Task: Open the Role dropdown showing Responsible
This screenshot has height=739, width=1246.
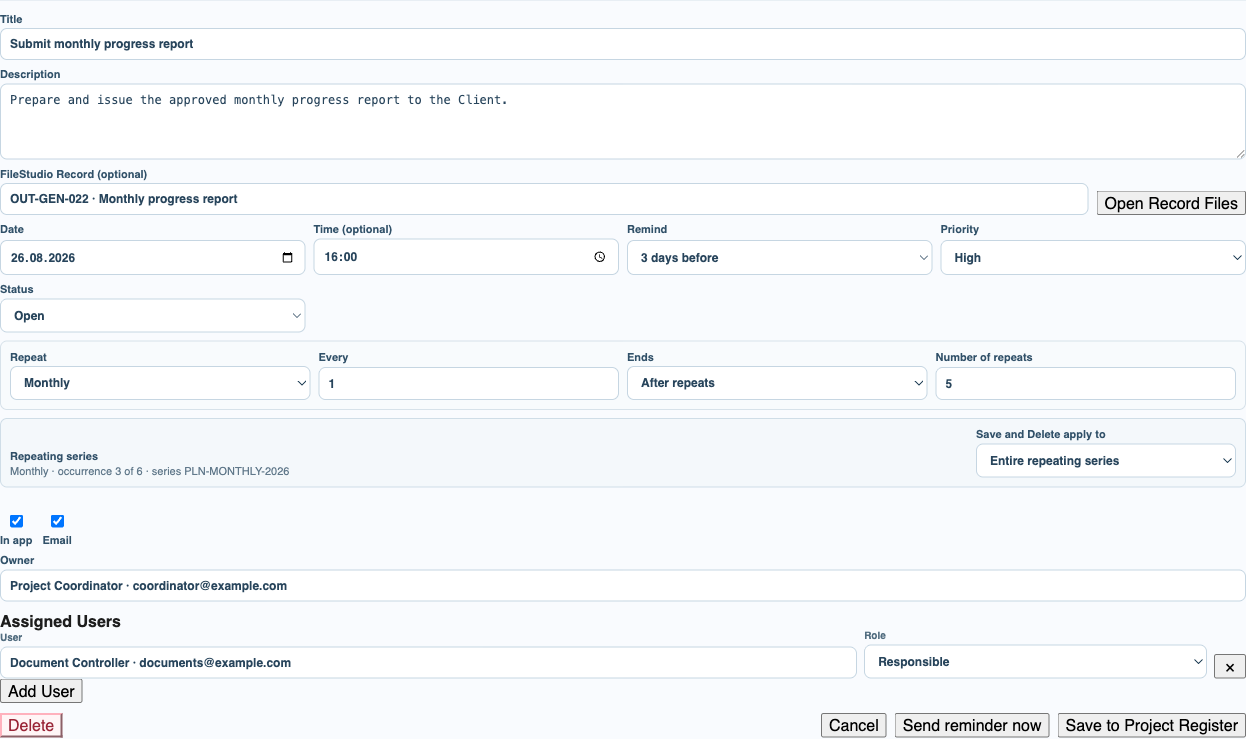Action: tap(1036, 662)
